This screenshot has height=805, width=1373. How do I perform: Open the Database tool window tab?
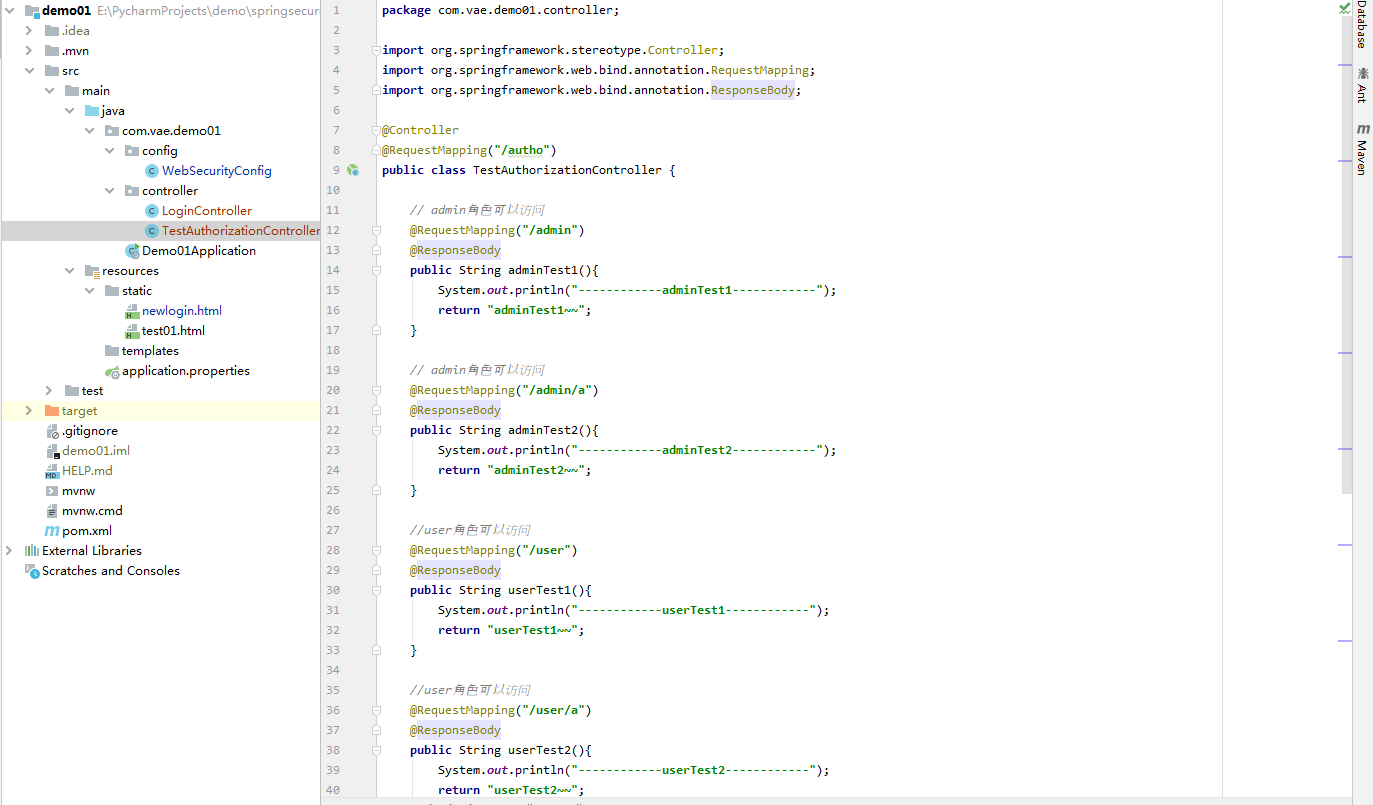pyautogui.click(x=1363, y=25)
